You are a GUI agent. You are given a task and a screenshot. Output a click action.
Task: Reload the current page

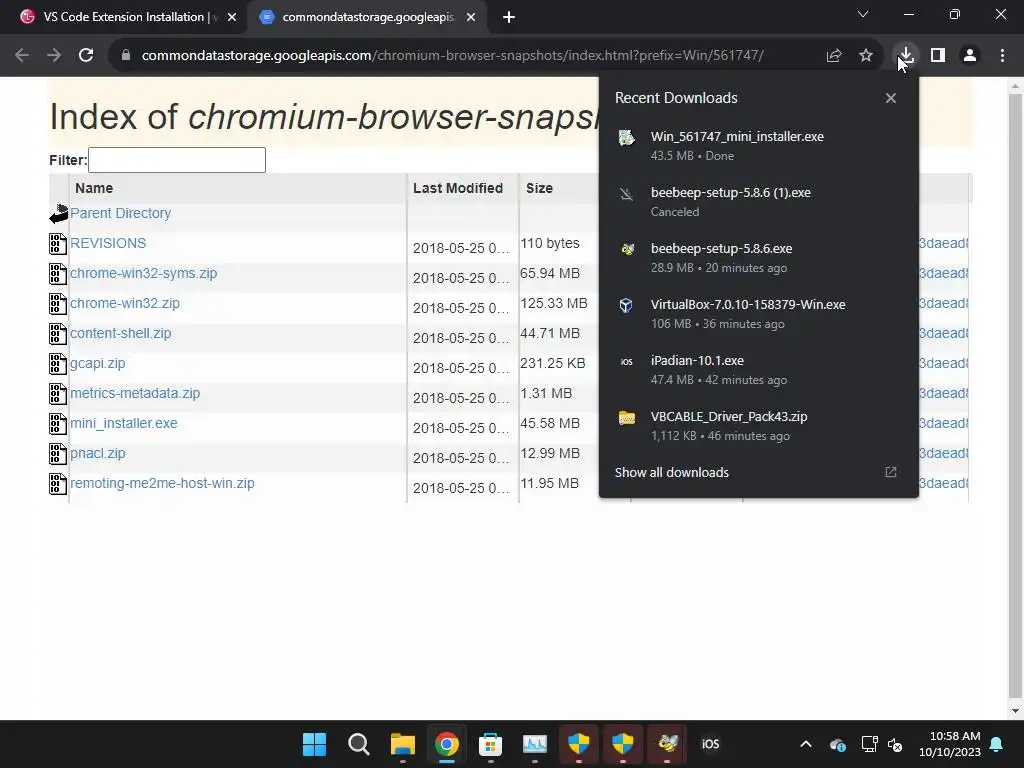[x=86, y=56]
